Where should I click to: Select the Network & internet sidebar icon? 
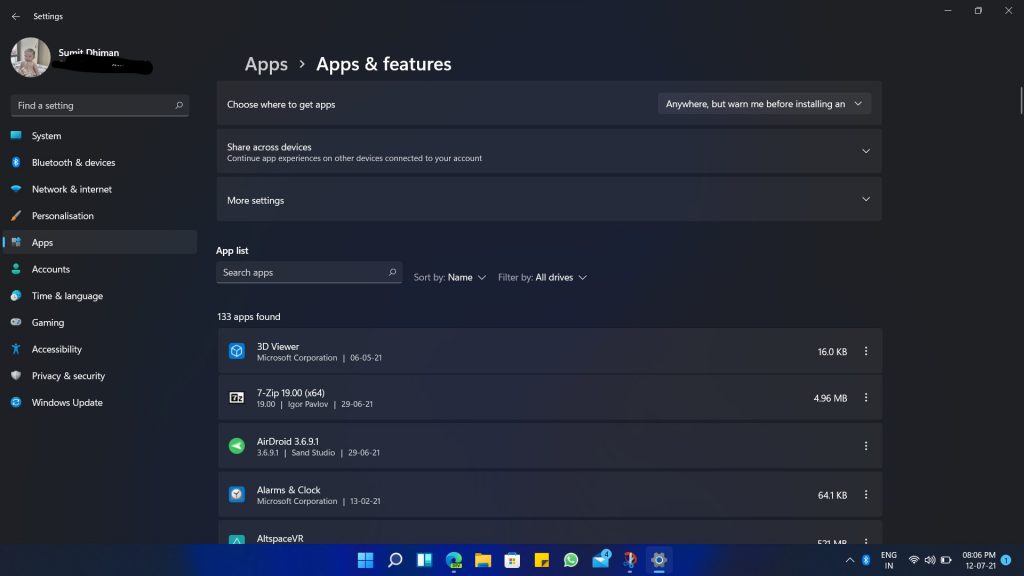[17, 189]
